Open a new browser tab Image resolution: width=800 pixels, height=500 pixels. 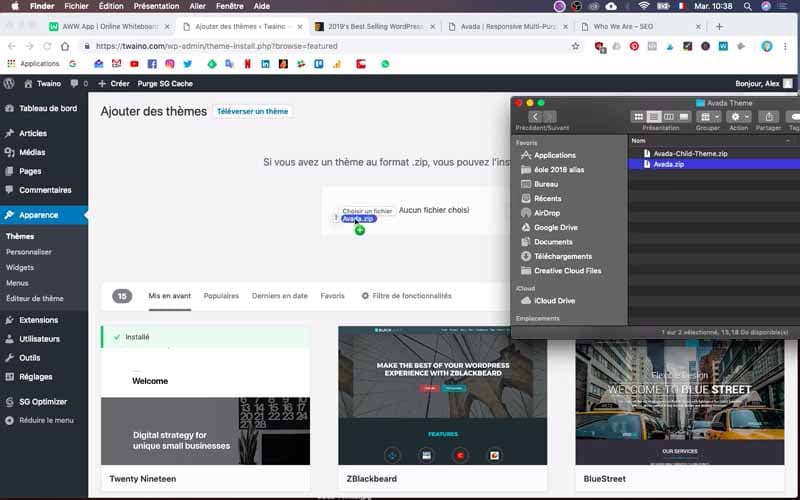[719, 27]
